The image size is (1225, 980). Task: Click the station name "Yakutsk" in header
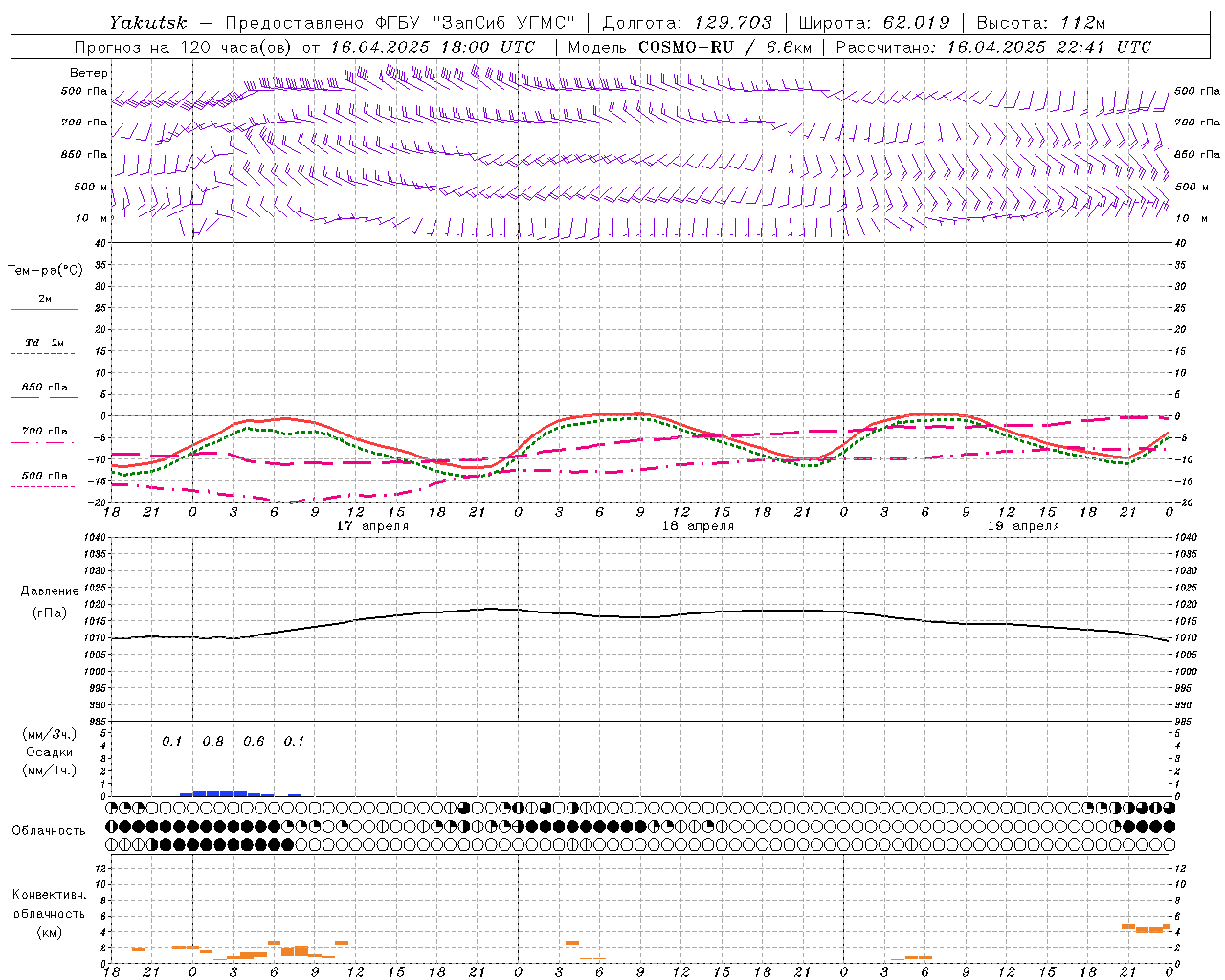coord(147,23)
